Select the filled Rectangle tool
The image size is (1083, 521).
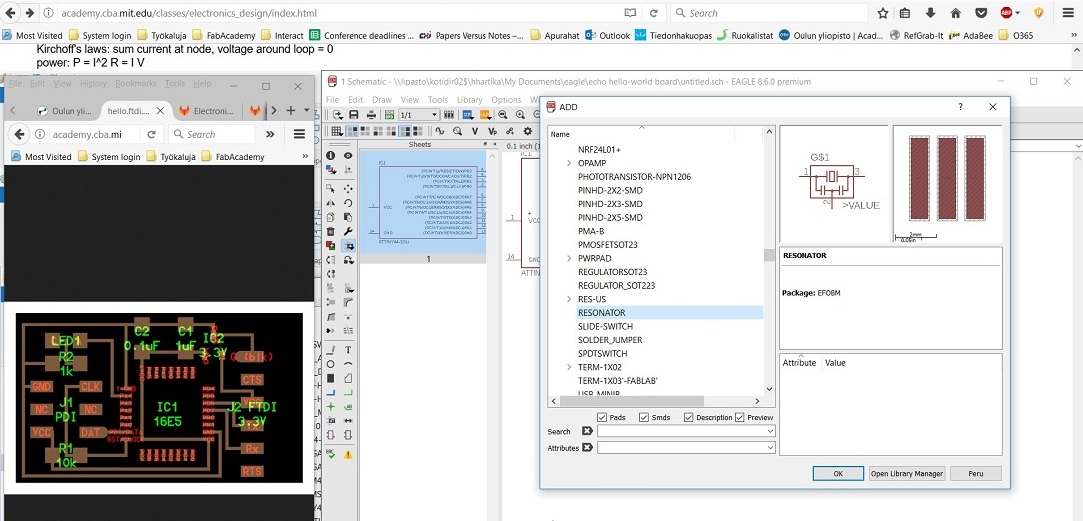pos(331,378)
